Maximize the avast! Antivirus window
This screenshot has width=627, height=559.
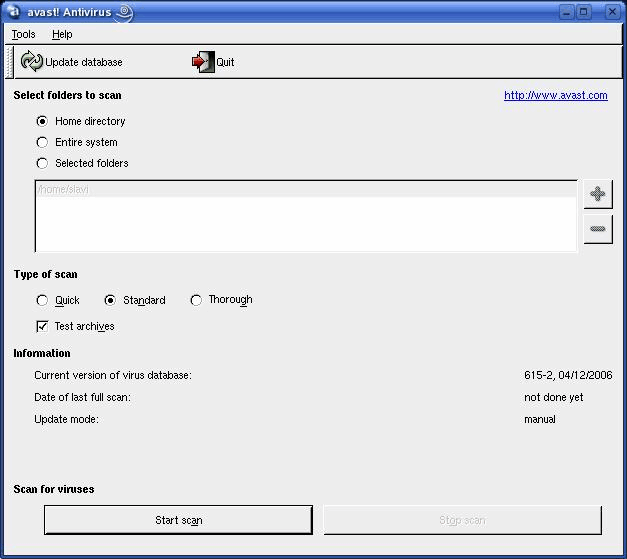584,12
